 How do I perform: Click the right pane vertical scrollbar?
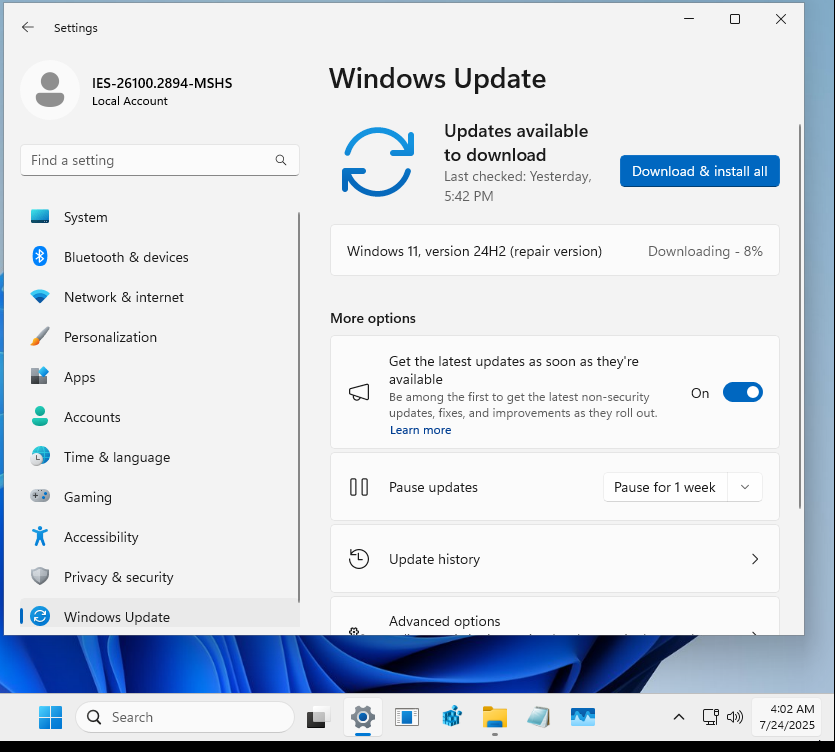click(799, 316)
